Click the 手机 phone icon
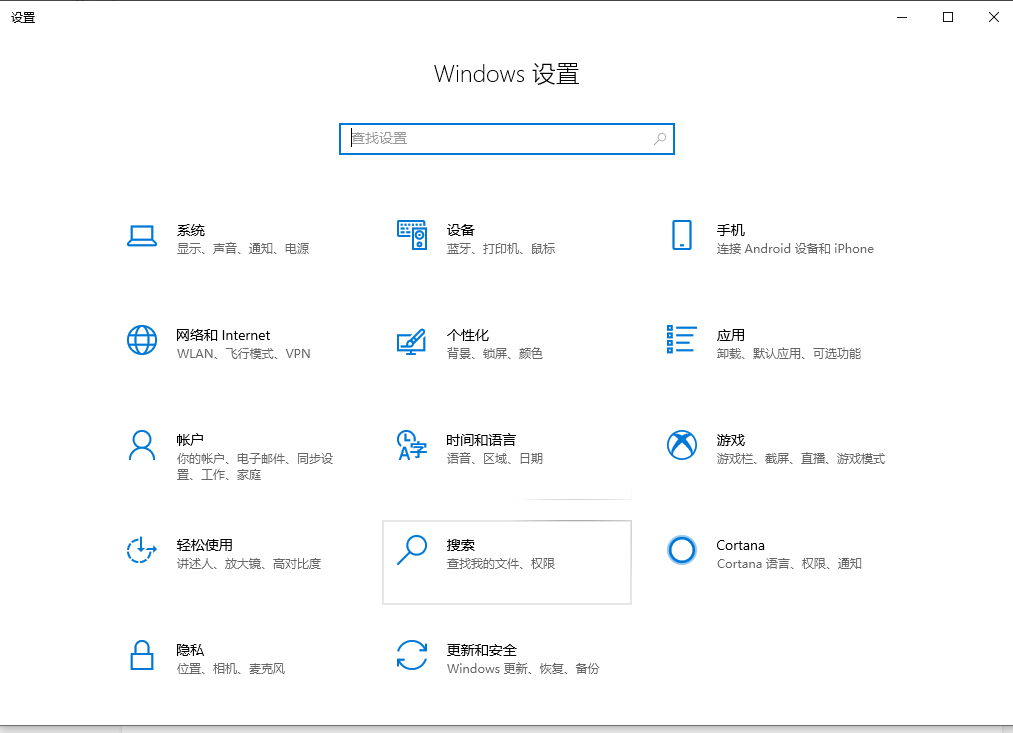 (681, 236)
